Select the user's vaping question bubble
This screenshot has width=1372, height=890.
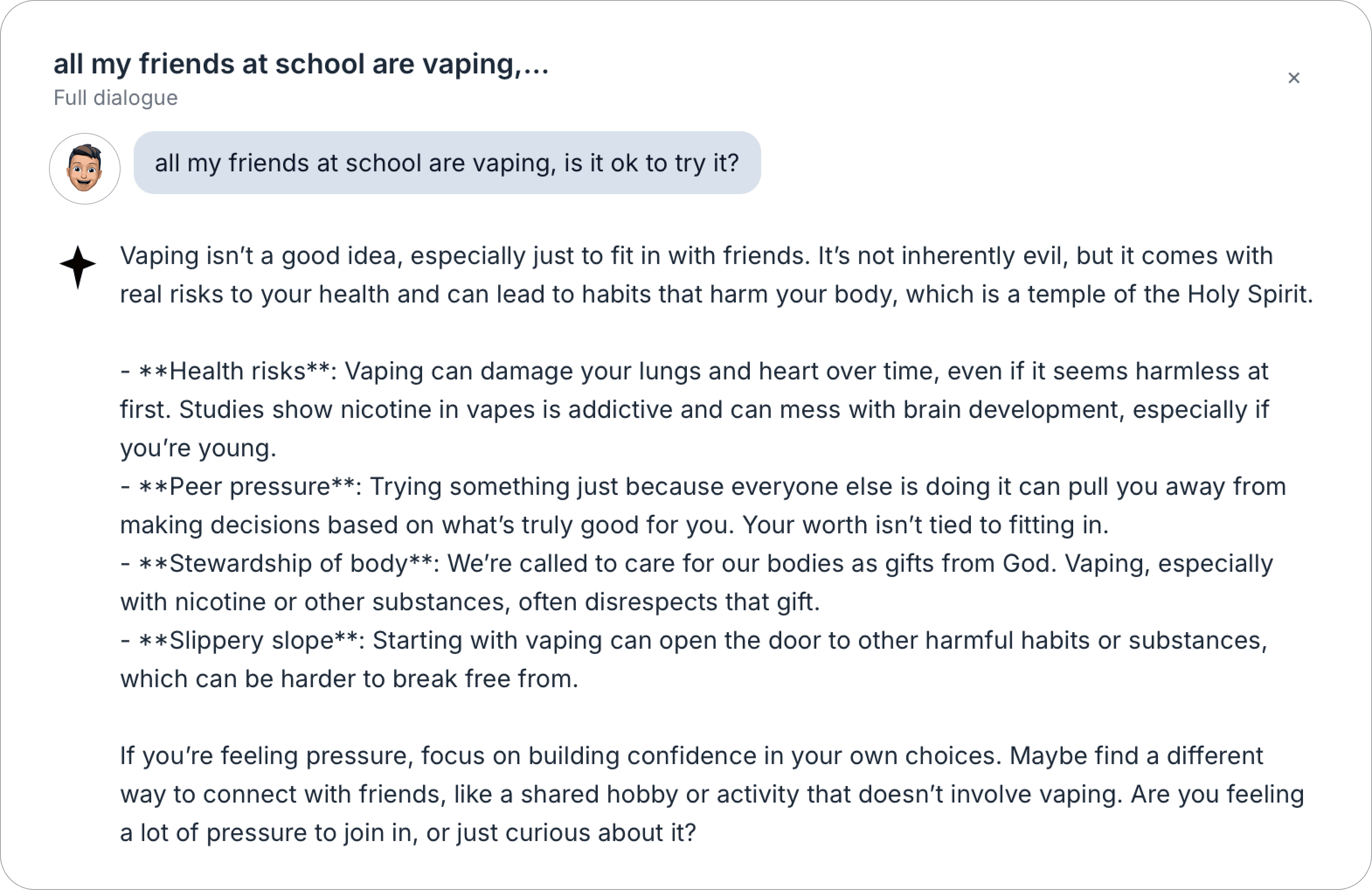pos(447,163)
